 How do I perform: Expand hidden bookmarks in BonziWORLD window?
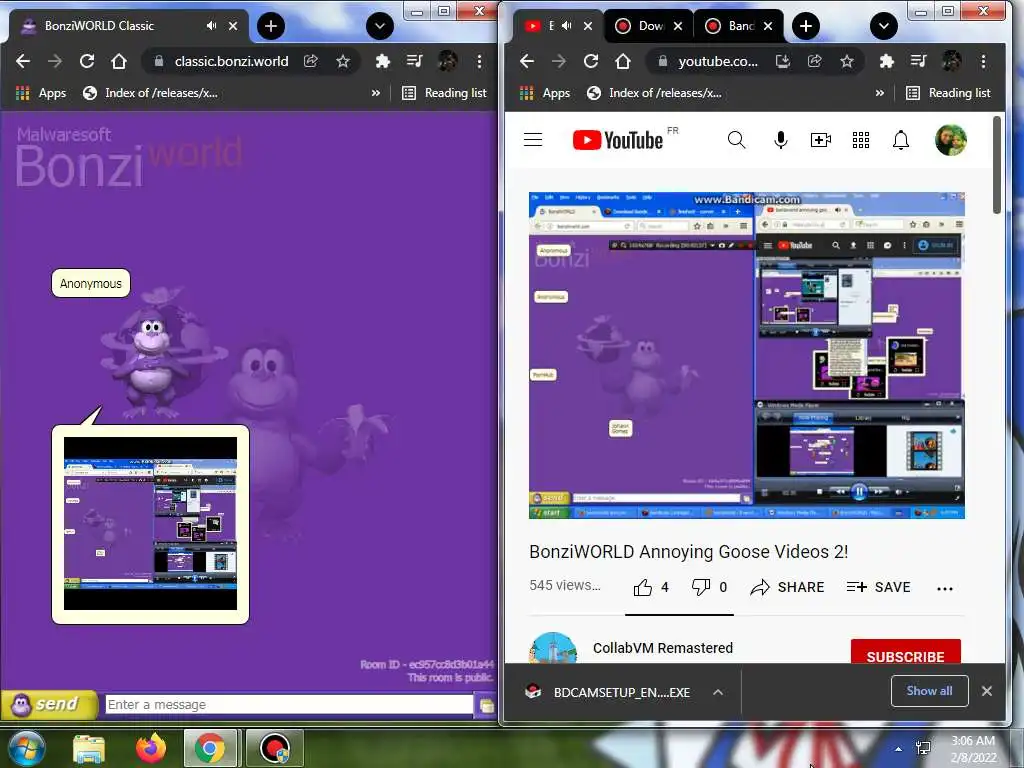point(376,93)
